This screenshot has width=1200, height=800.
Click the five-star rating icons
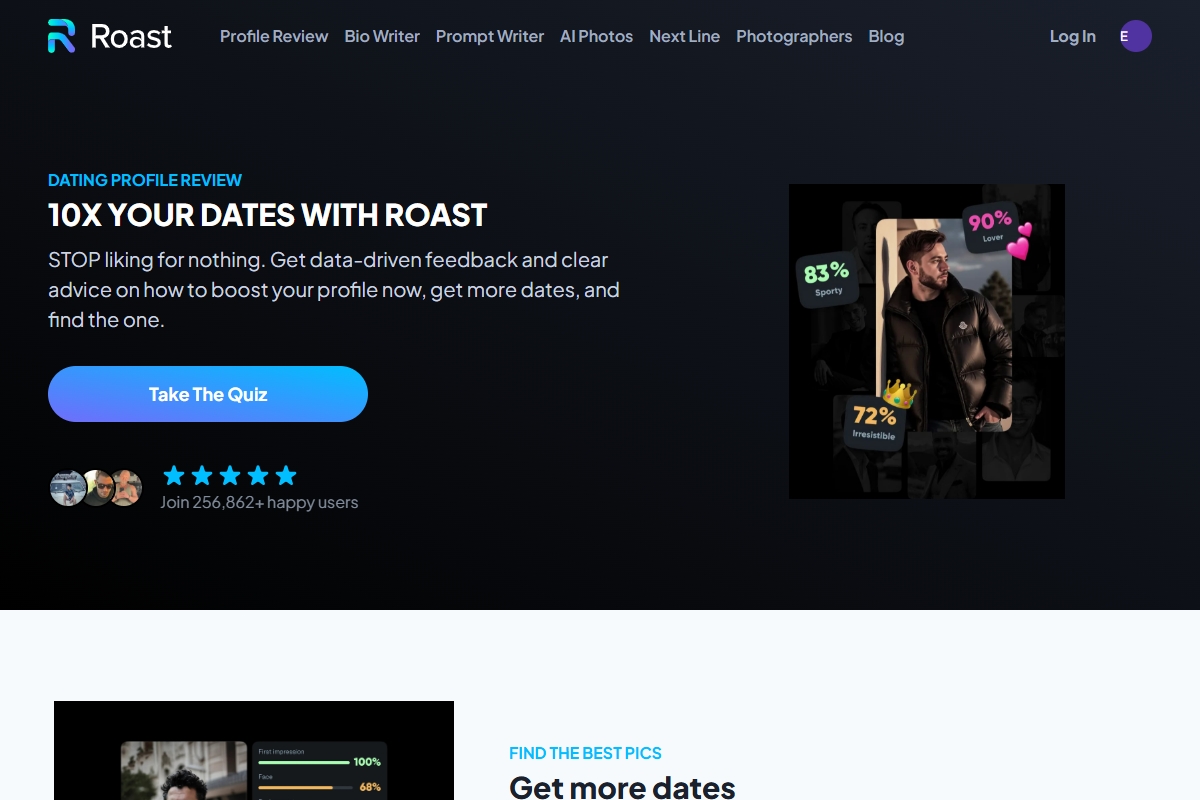point(230,475)
